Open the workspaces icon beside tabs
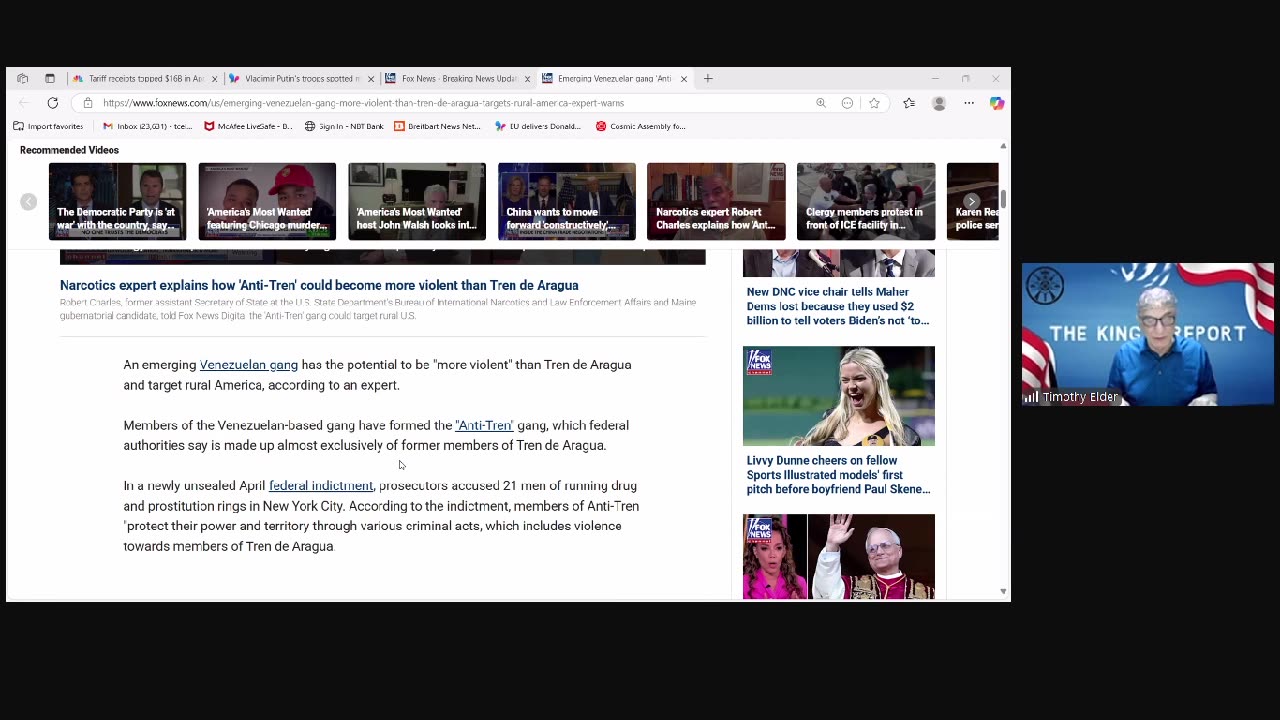 point(23,78)
